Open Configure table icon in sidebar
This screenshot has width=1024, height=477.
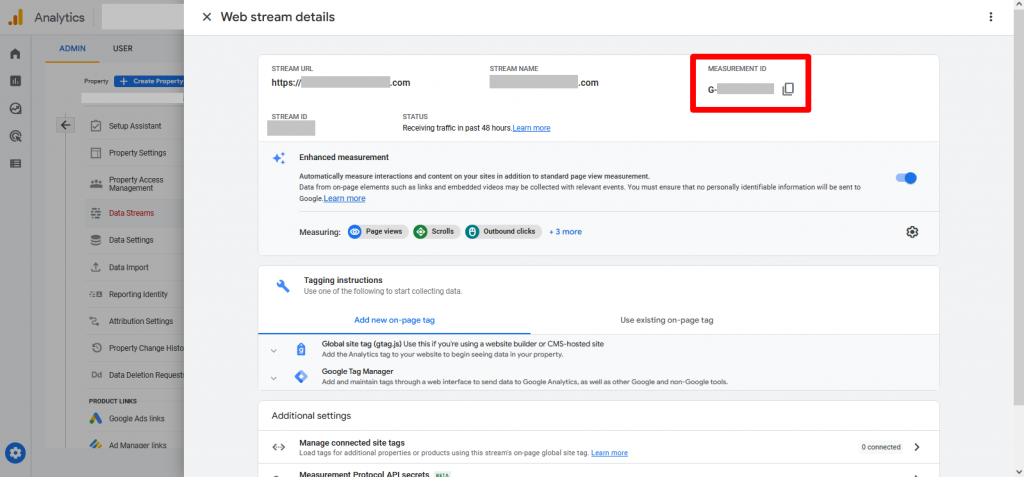point(15,164)
